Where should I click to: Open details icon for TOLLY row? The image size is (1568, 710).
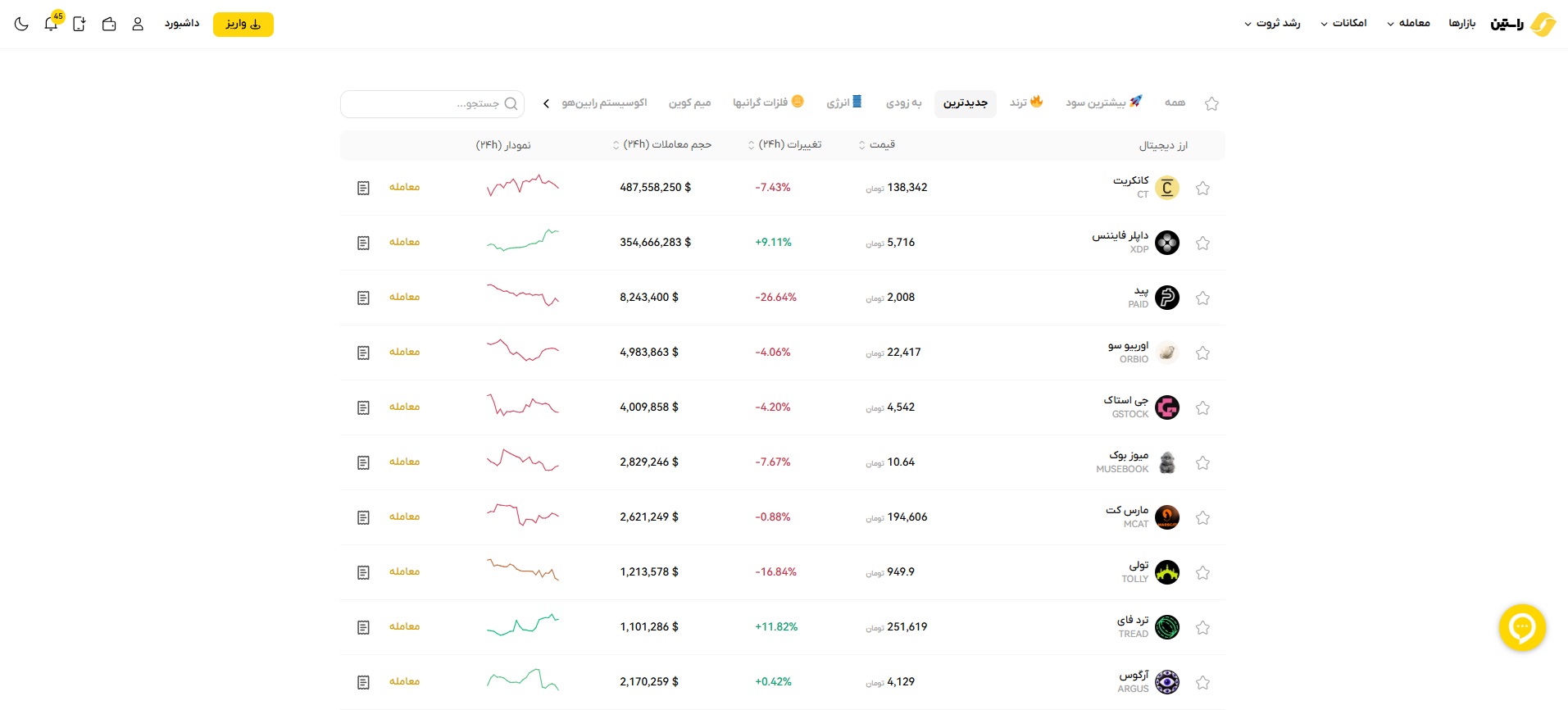pyautogui.click(x=364, y=572)
